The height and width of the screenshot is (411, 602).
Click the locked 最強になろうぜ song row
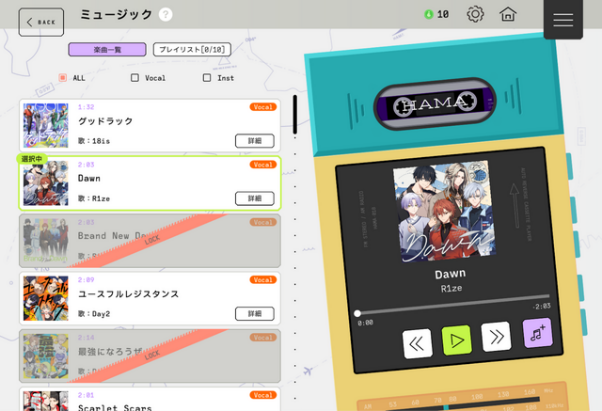150,356
